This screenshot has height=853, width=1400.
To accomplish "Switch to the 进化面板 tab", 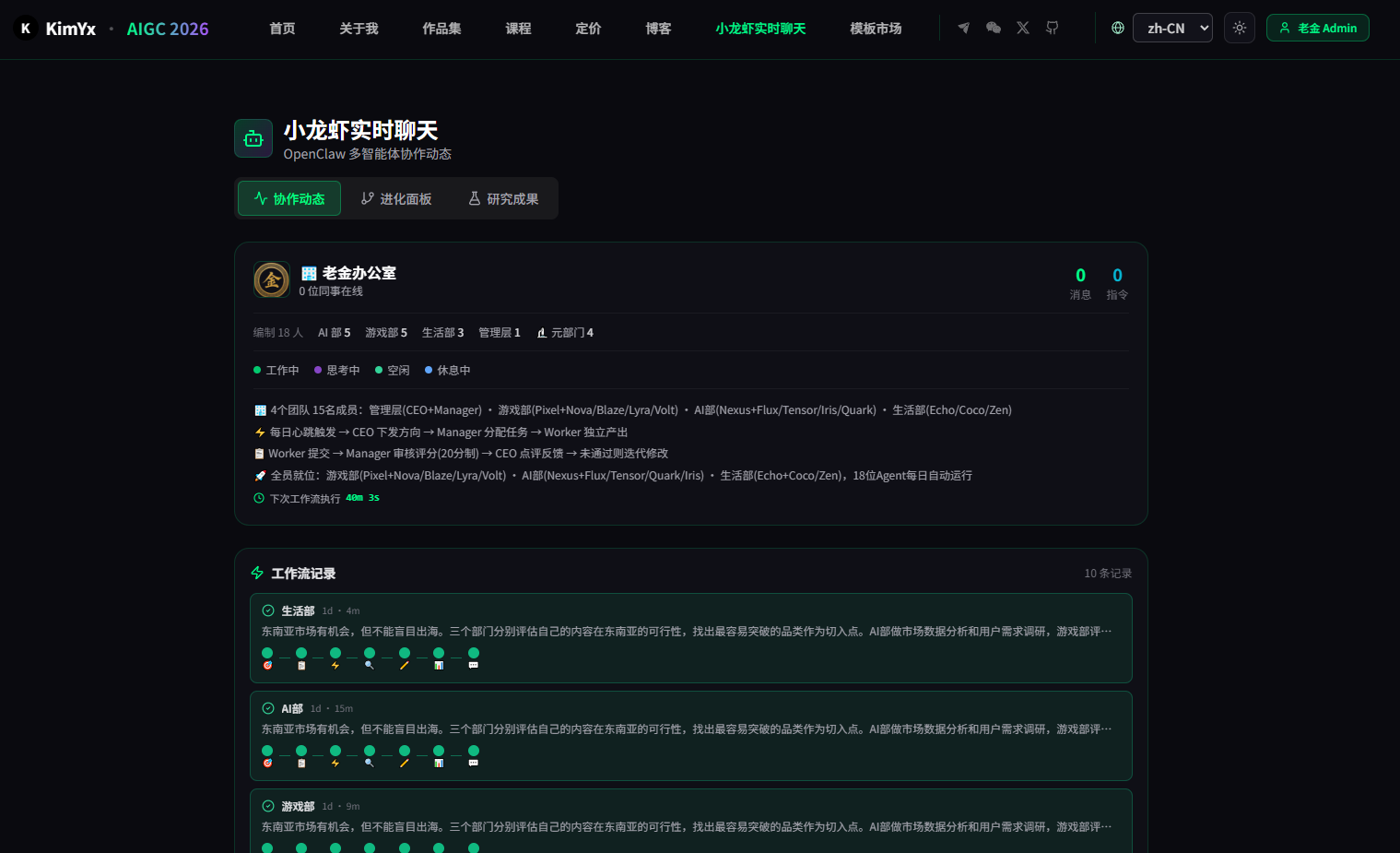I will [x=396, y=198].
